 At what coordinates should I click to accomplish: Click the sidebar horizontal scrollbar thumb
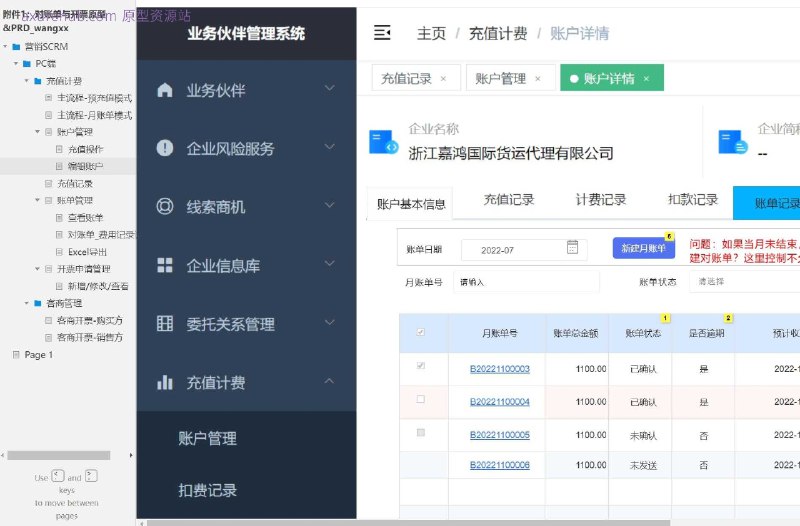(59, 455)
